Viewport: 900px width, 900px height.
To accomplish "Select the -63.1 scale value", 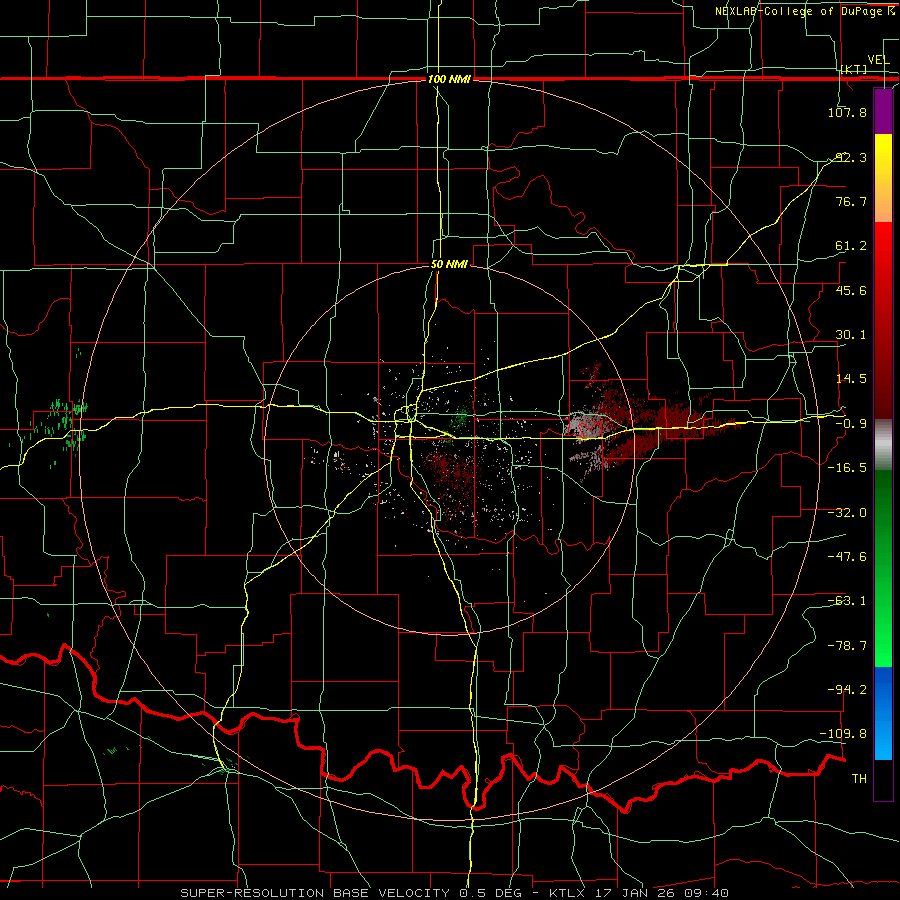I will (x=847, y=601).
